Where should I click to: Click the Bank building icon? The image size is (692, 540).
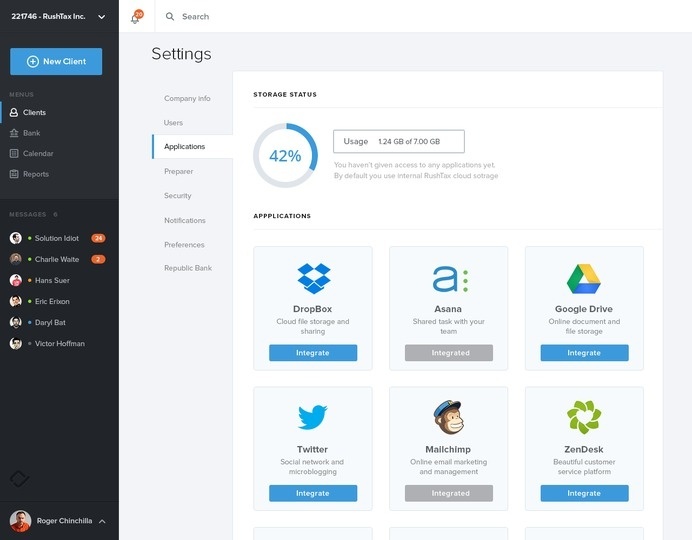[x=14, y=133]
